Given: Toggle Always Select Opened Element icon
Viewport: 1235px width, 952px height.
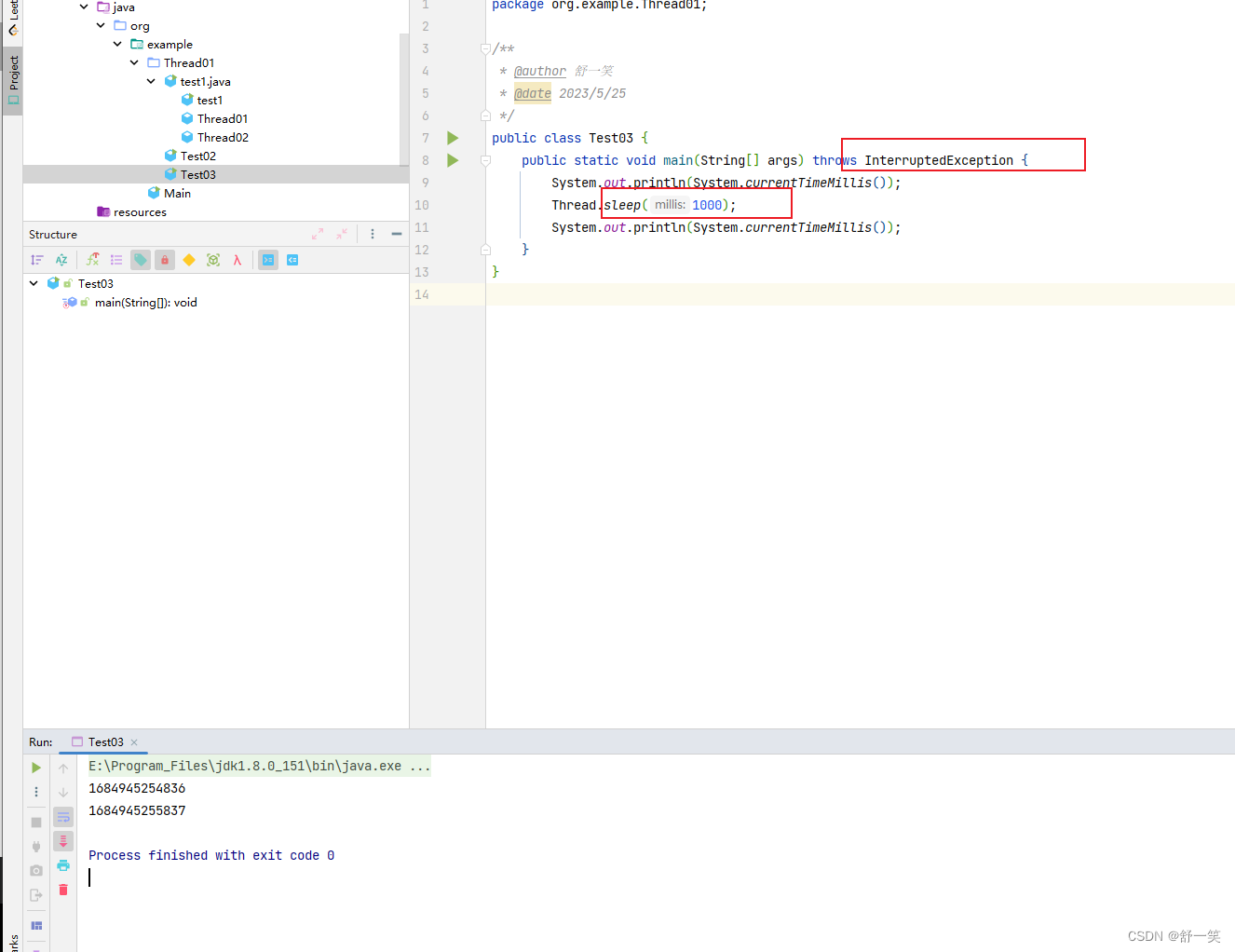Looking at the screenshot, I should click(268, 260).
